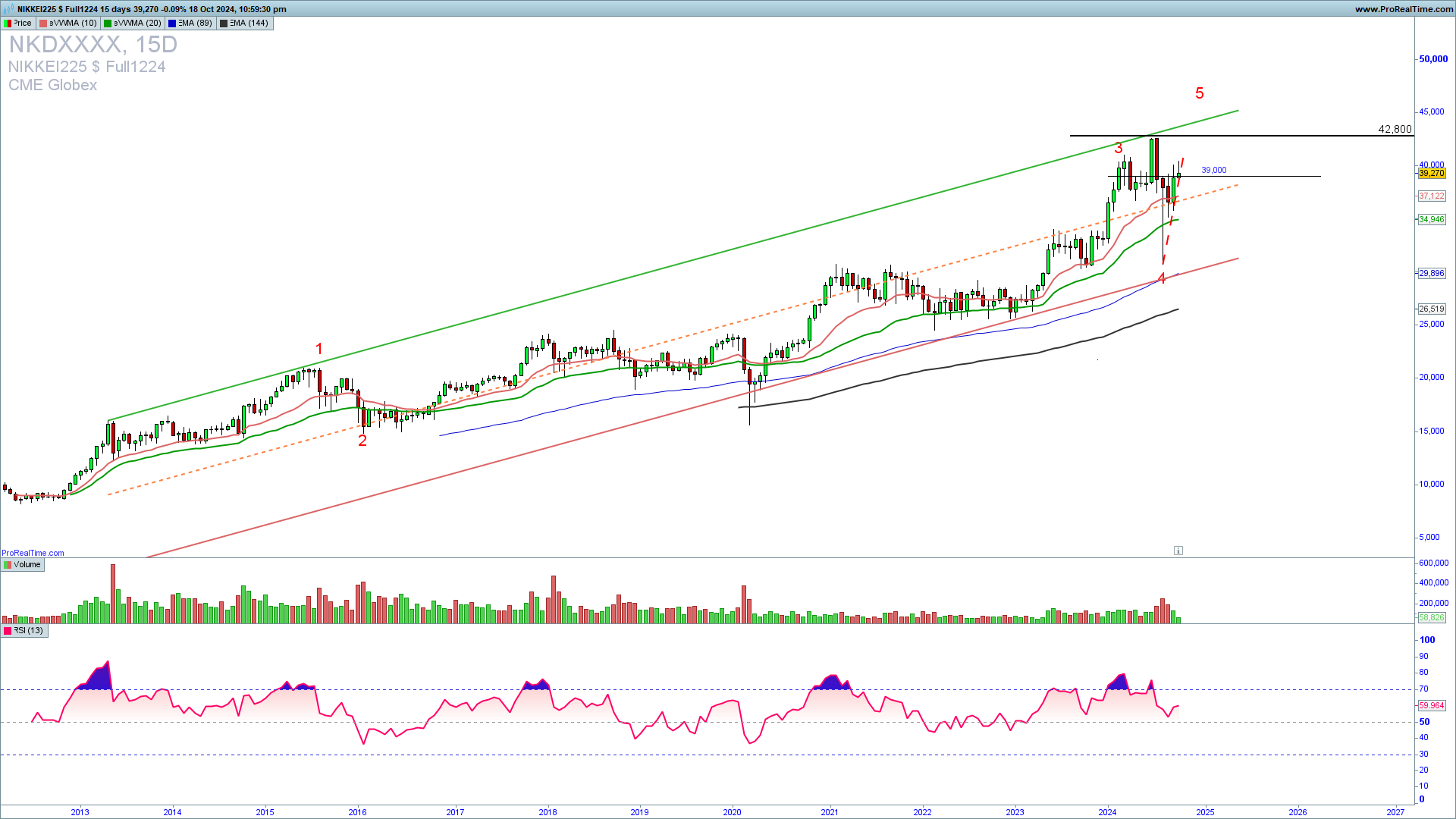Click the 29,896 EMA price tag

(1432, 273)
